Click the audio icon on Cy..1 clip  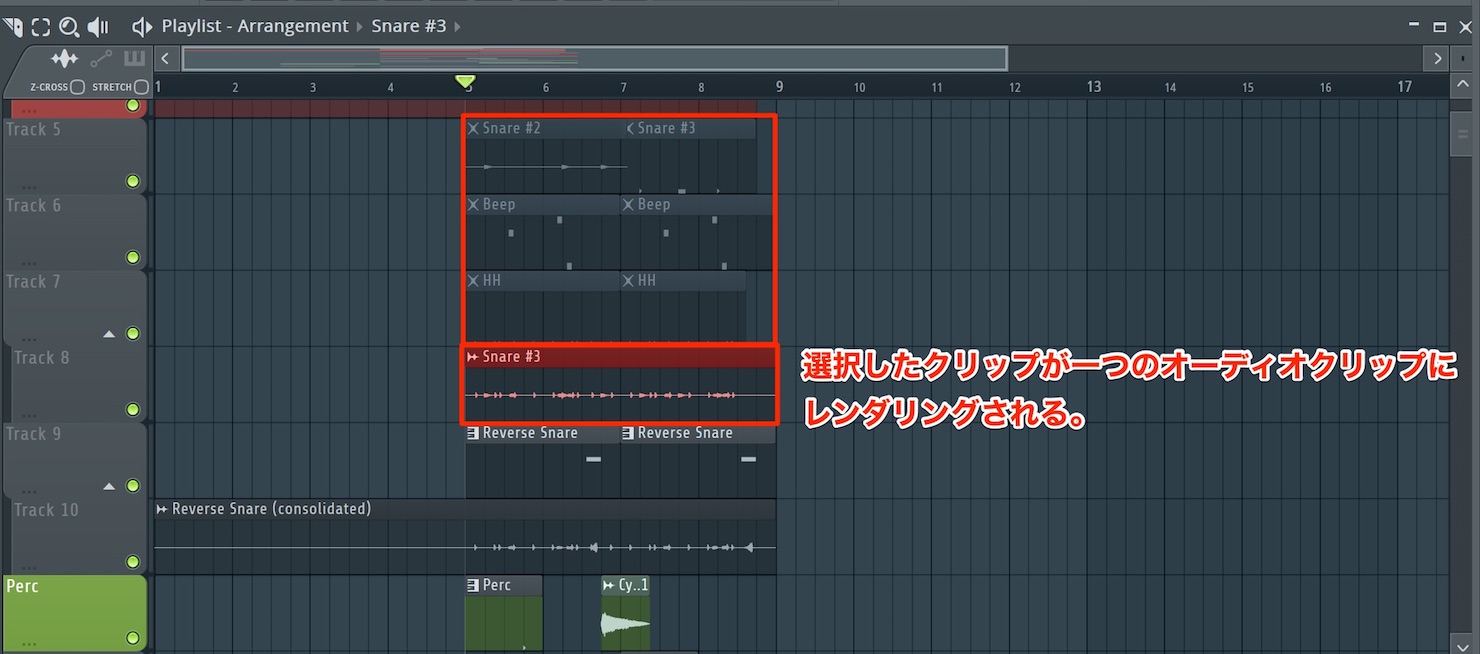tap(609, 585)
